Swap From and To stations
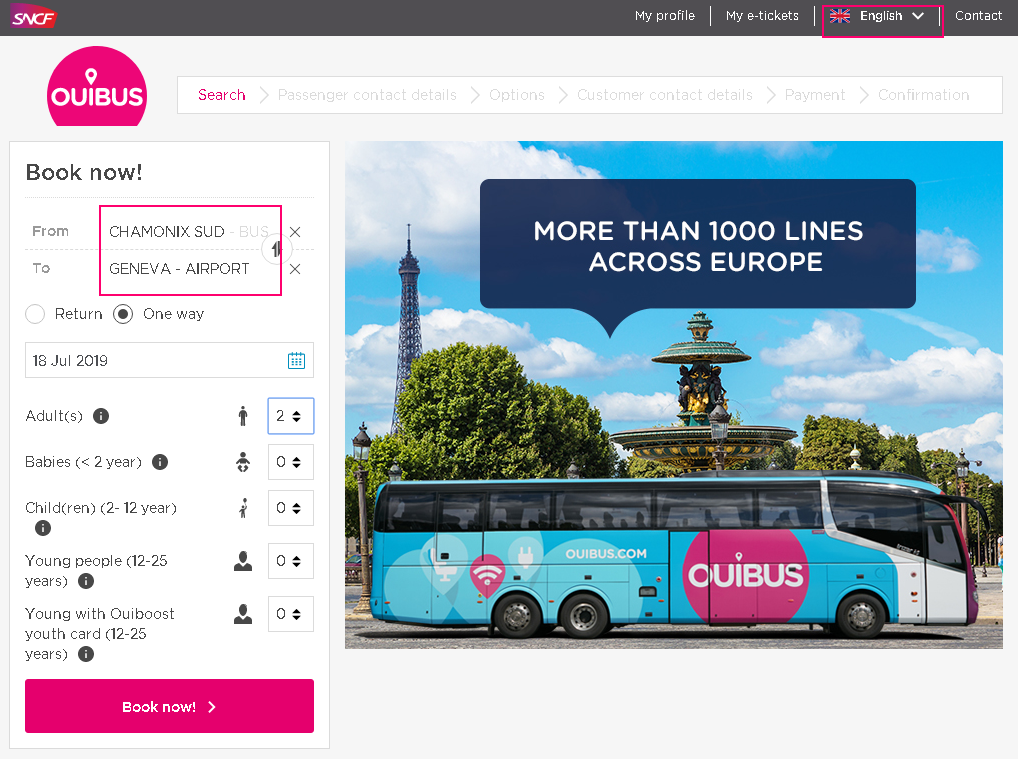 (277, 249)
